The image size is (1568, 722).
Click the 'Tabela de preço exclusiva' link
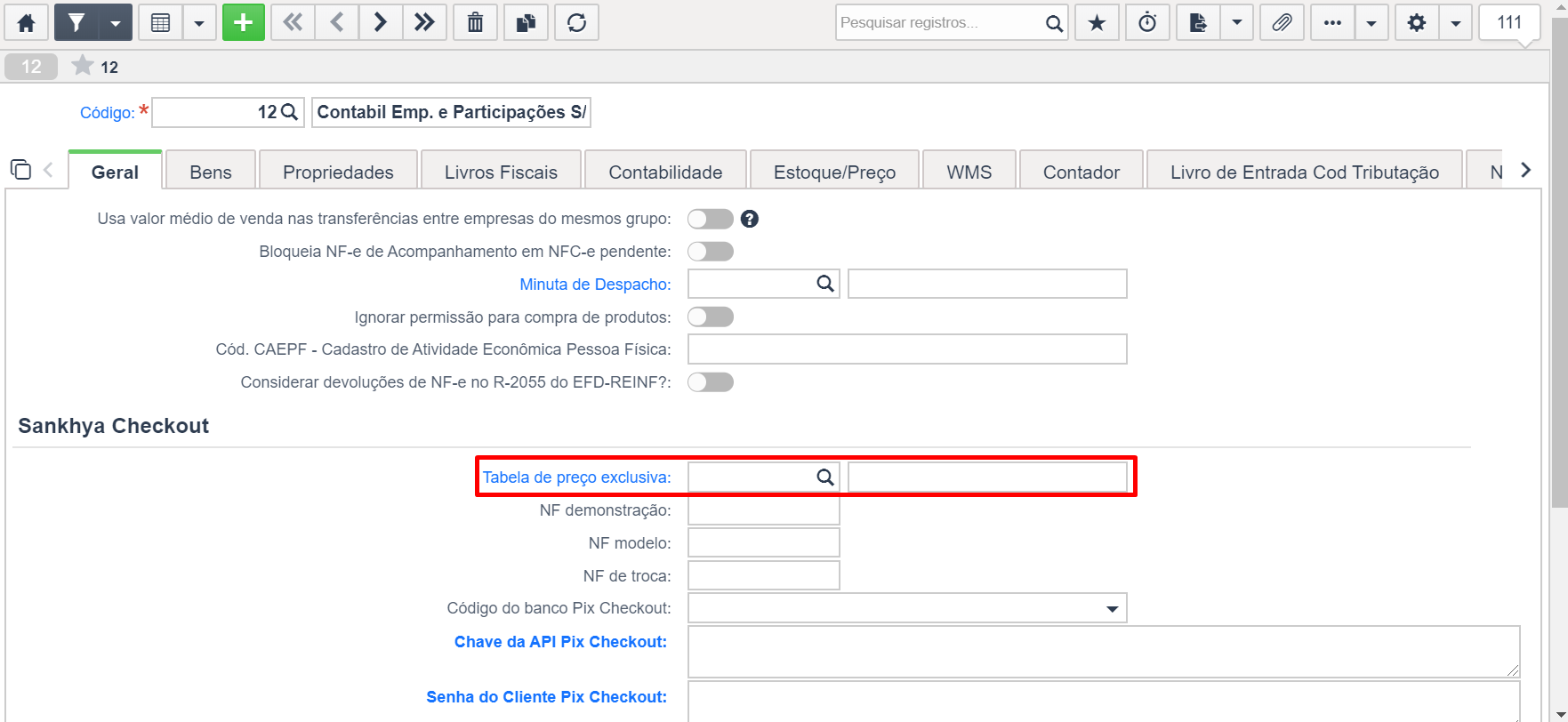pyautogui.click(x=576, y=477)
